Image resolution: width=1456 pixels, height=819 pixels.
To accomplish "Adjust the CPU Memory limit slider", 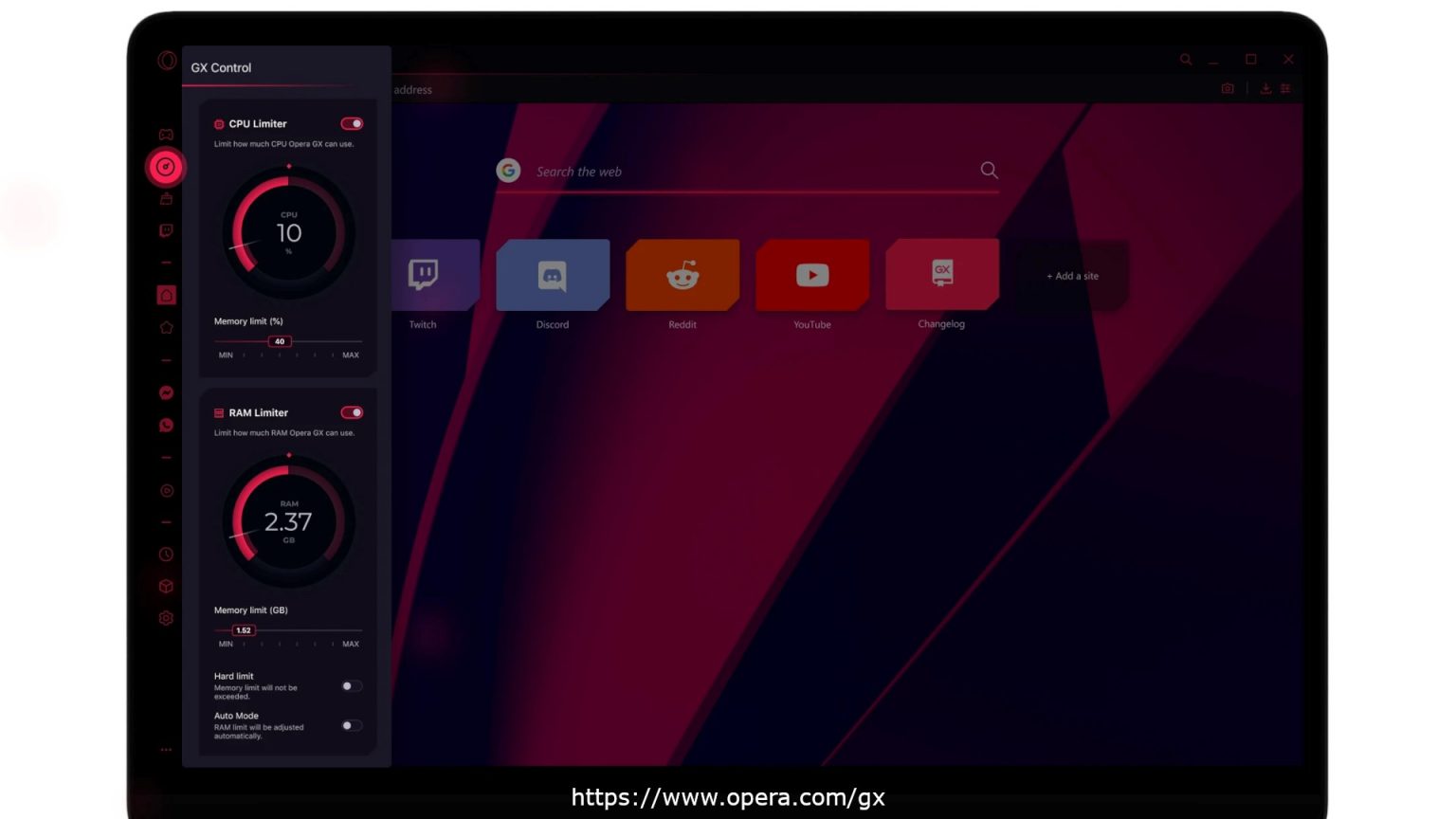I will 279,340.
